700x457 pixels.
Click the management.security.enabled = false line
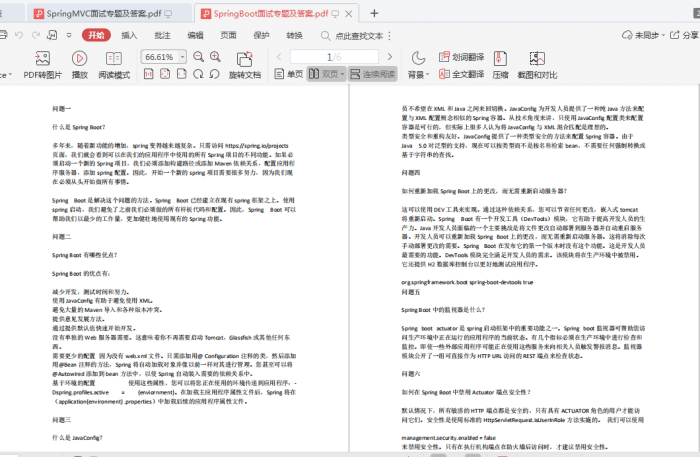[448, 438]
